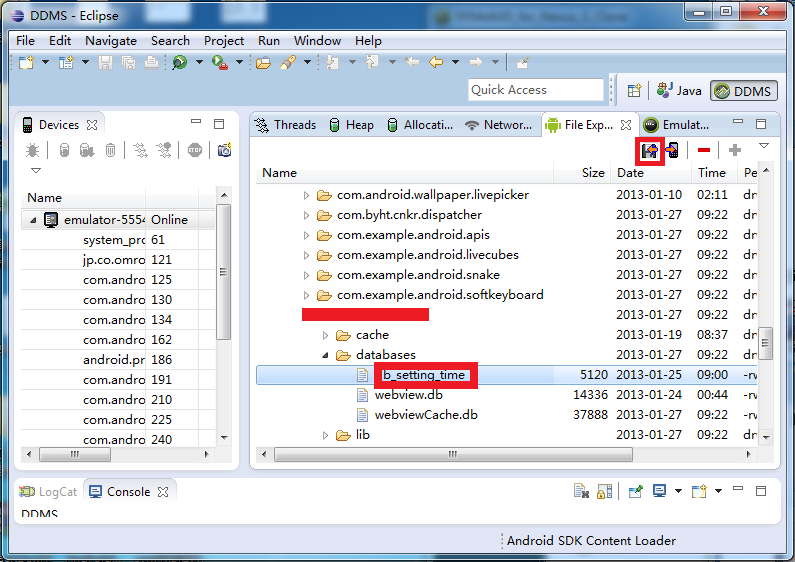Click the Stop Process icon
The width and height of the screenshot is (795, 562).
click(195, 150)
